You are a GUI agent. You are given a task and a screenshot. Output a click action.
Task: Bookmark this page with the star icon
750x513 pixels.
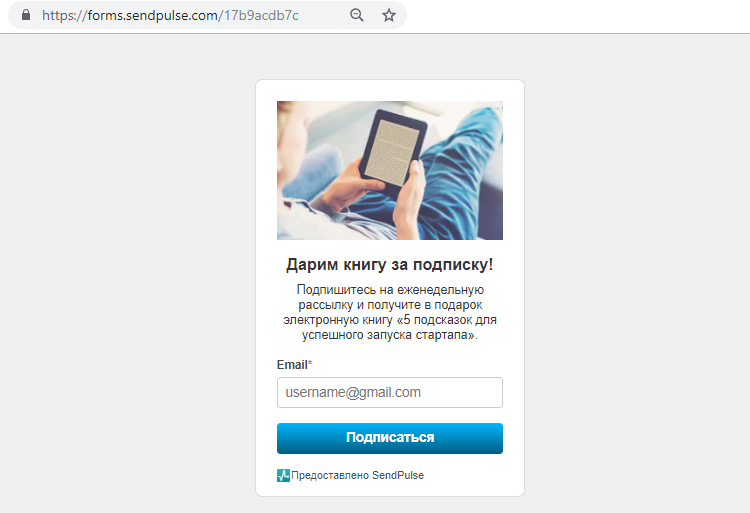coord(389,15)
